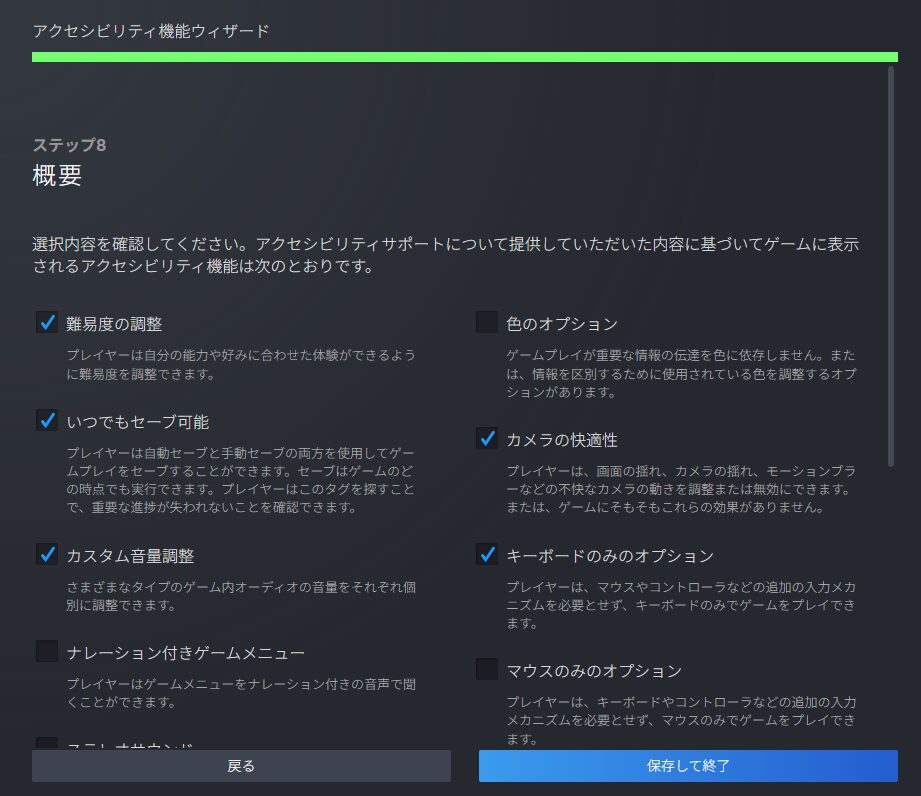
Task: Click the 概要 heading
Action: click(x=57, y=176)
